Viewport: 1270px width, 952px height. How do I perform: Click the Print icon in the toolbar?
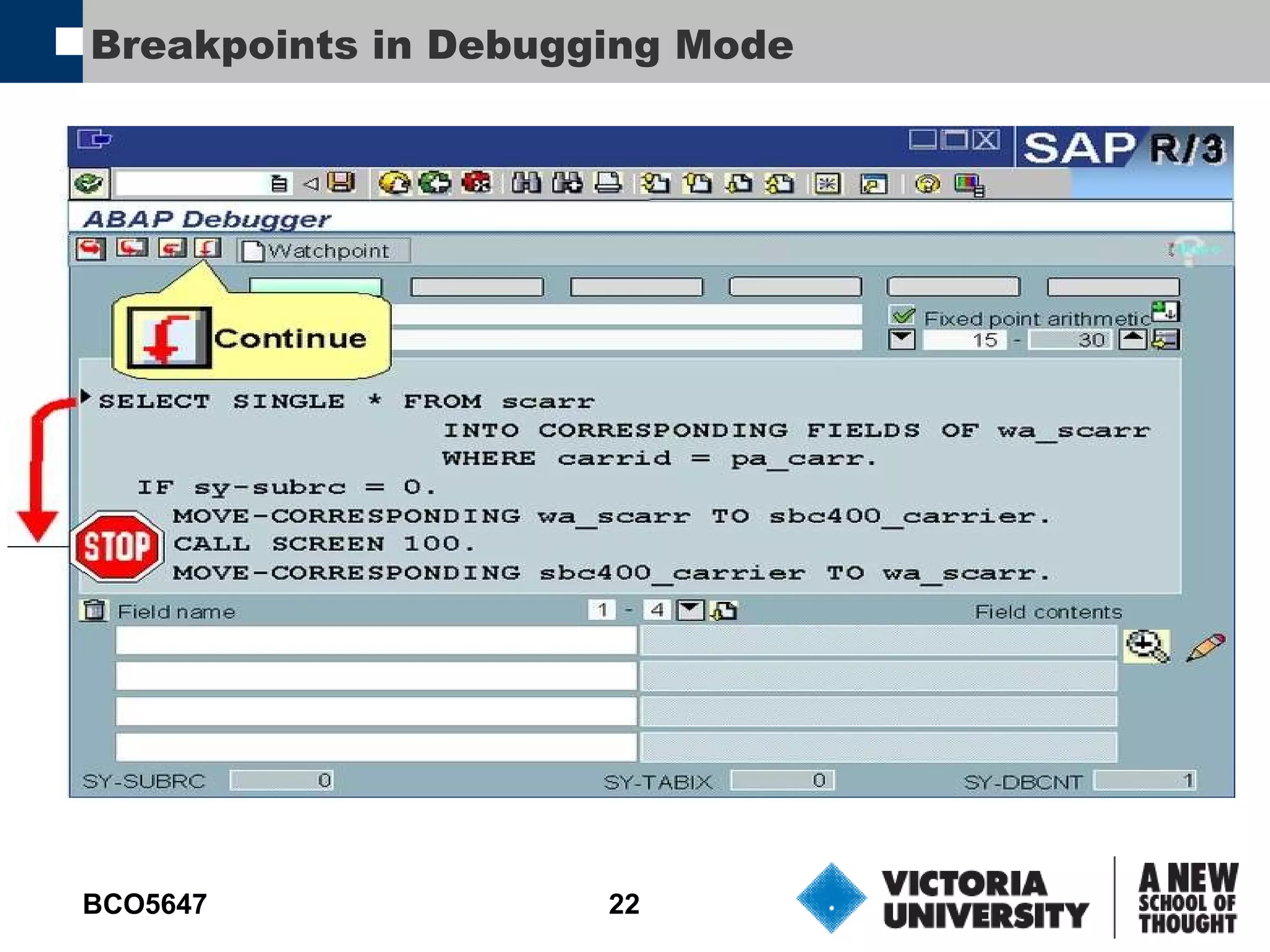(608, 183)
